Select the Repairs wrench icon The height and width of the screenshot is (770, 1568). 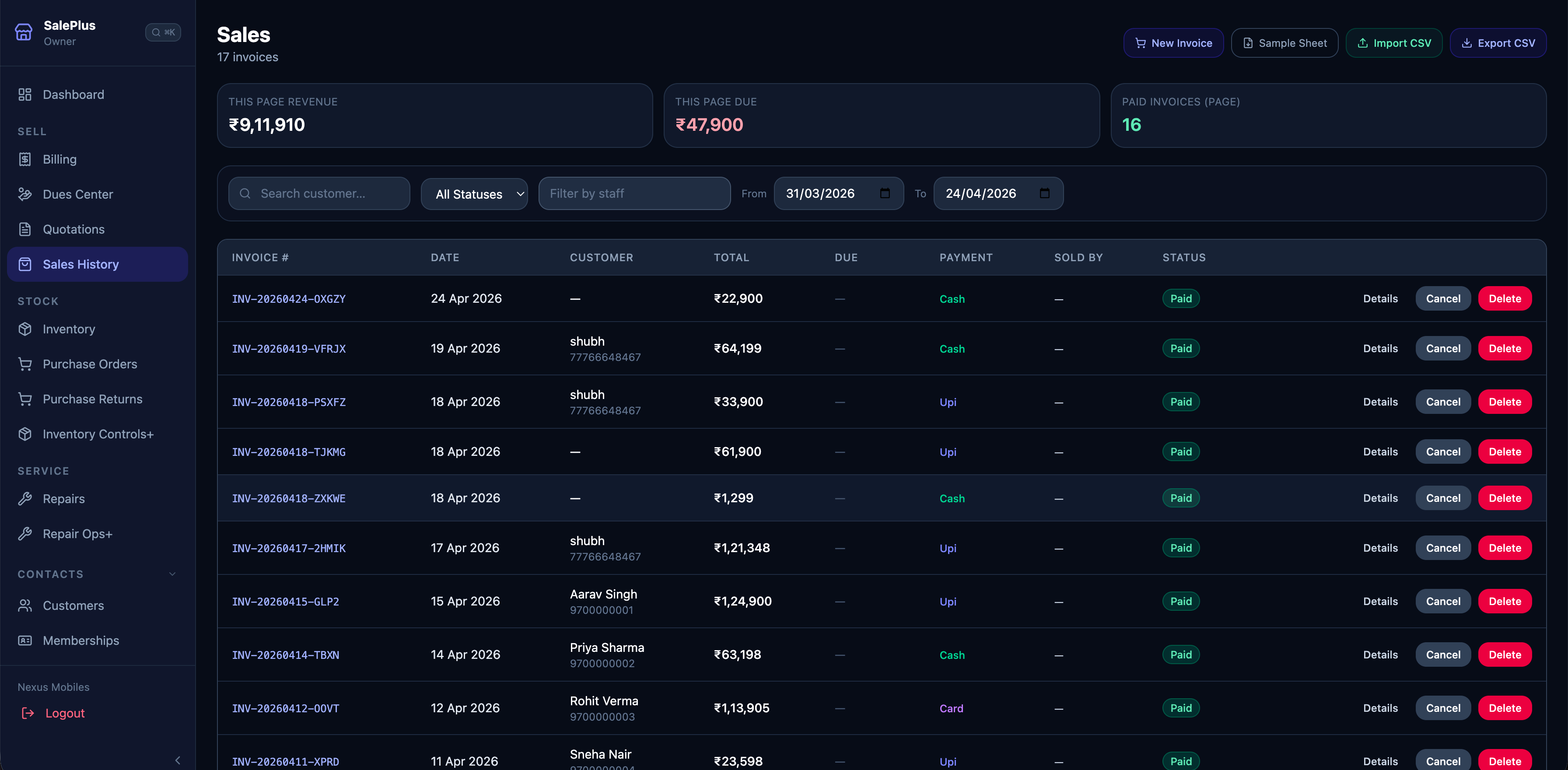[24, 498]
